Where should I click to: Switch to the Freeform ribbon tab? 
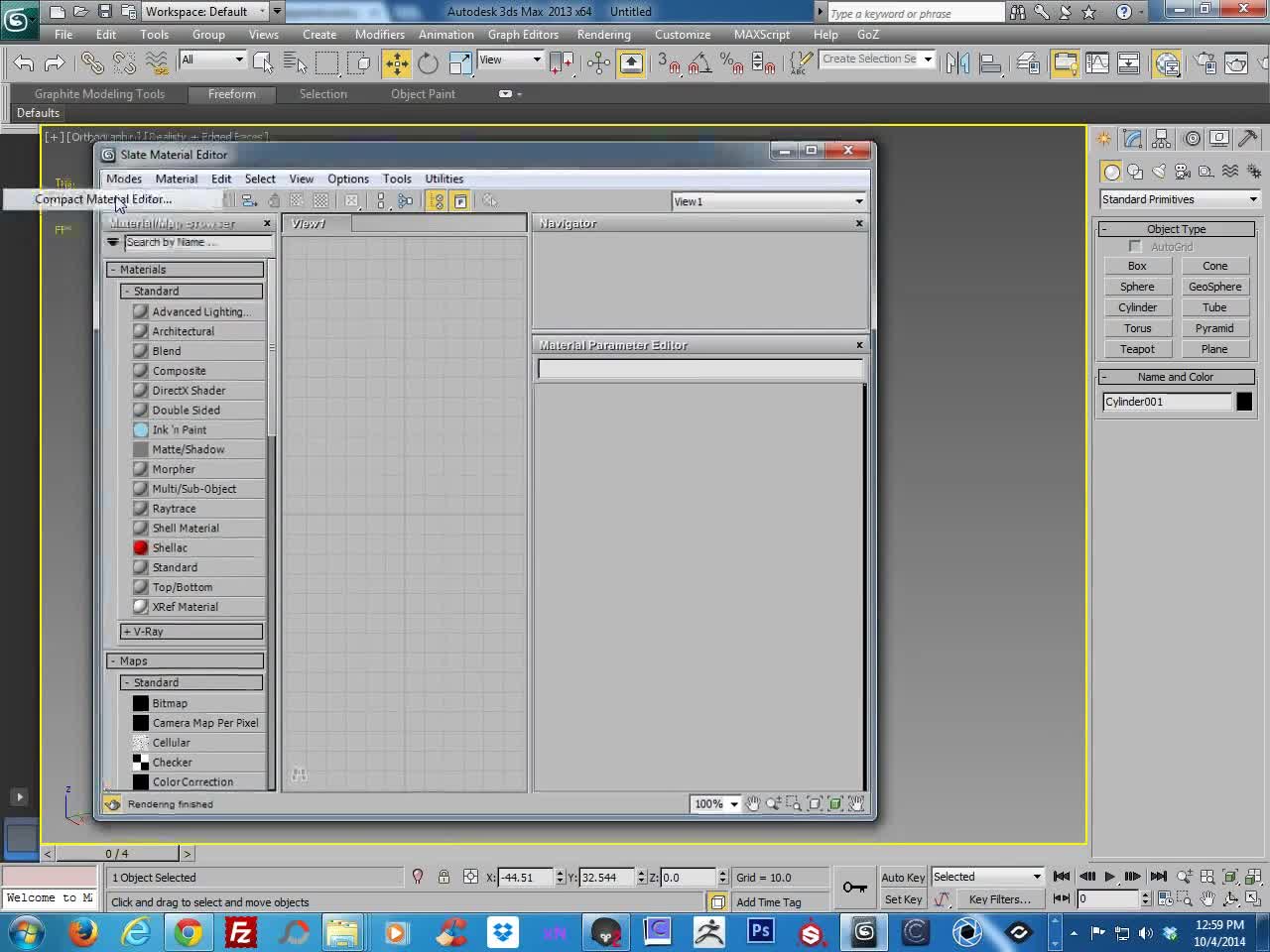click(231, 94)
